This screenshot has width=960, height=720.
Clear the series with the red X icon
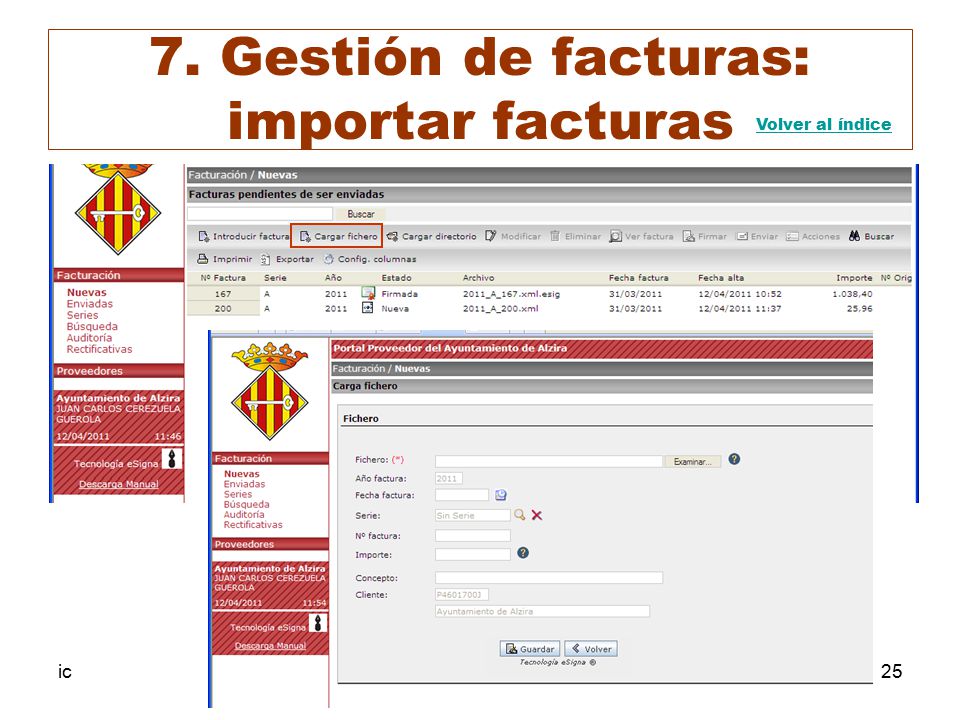click(537, 516)
